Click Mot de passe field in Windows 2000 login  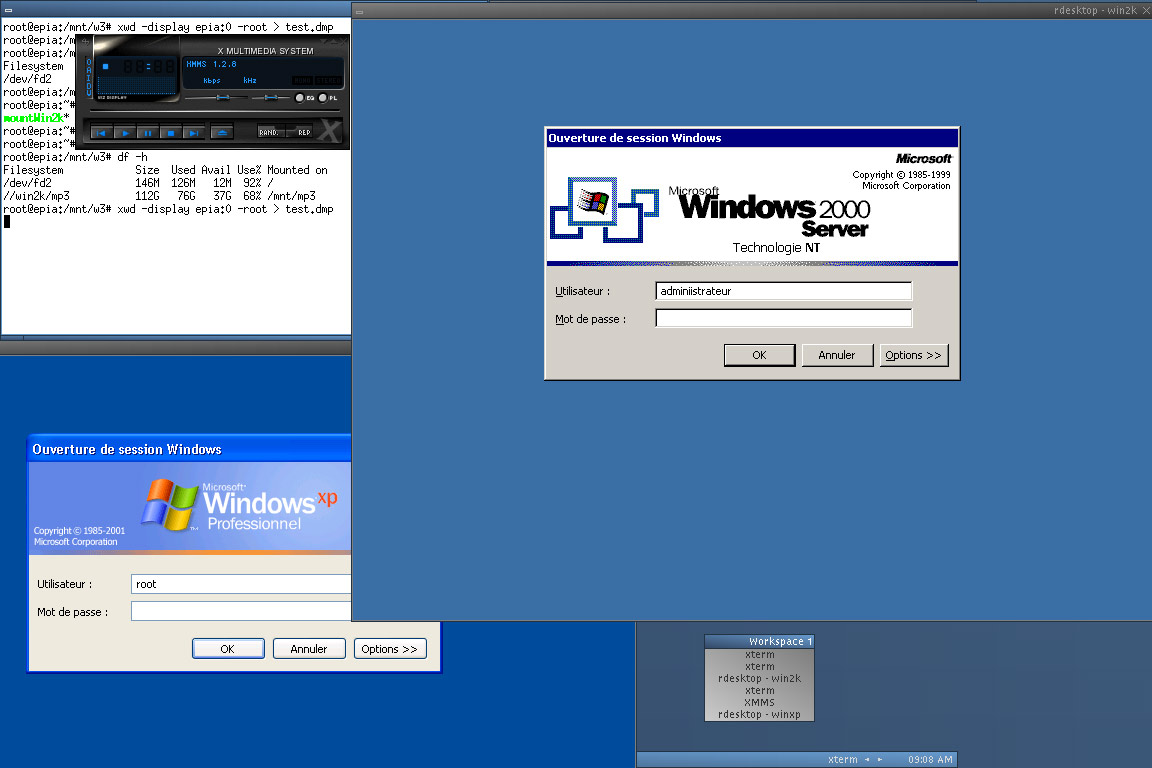[783, 318]
